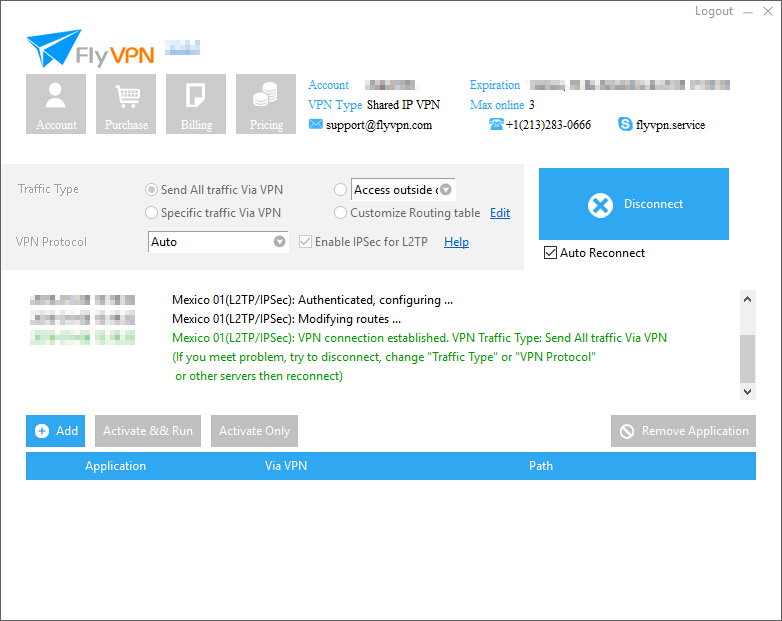Click the flyvpn.service Skype contact
Image resolution: width=782 pixels, height=621 pixels.
(670, 125)
